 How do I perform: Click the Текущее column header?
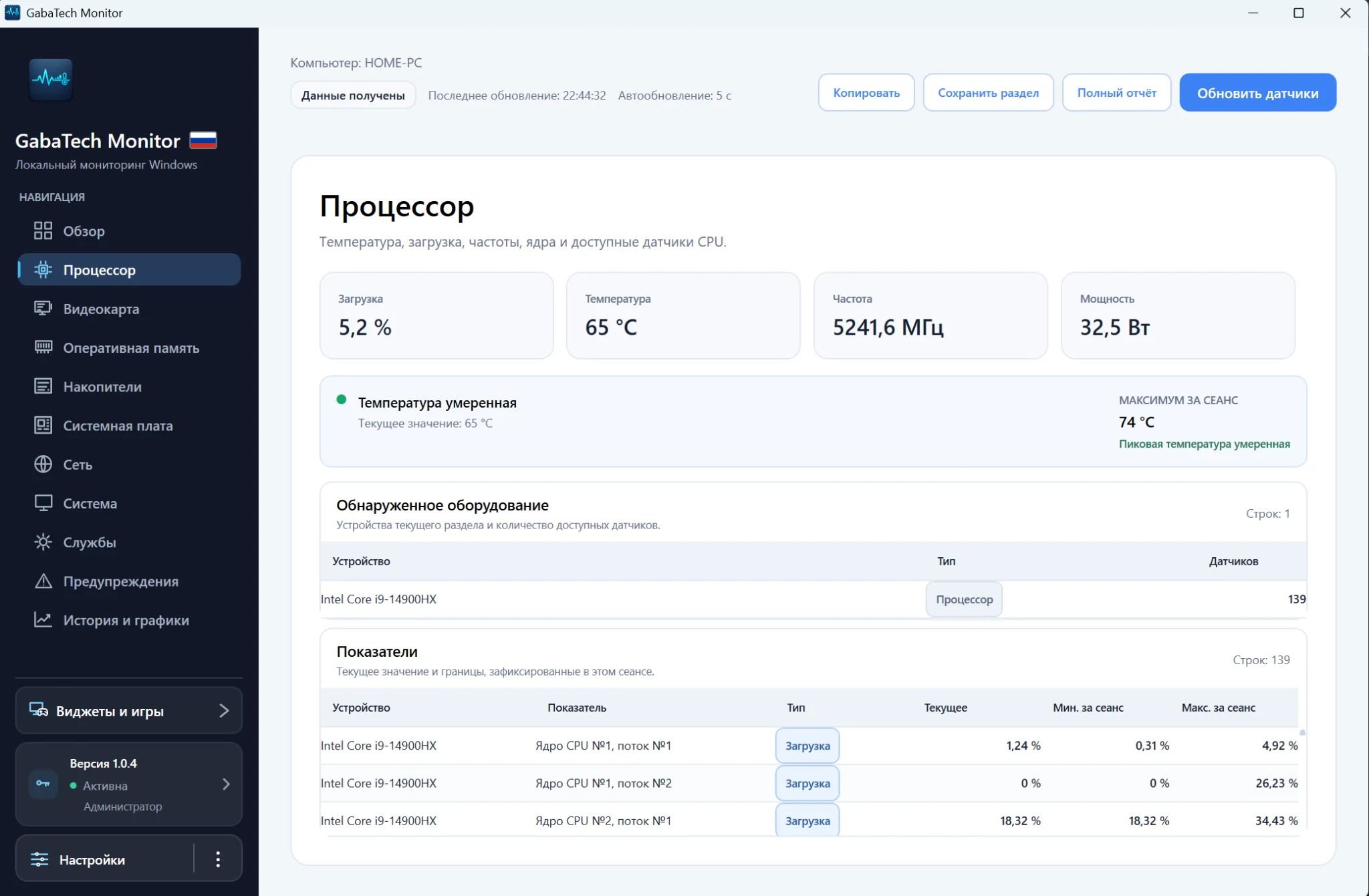pos(945,707)
